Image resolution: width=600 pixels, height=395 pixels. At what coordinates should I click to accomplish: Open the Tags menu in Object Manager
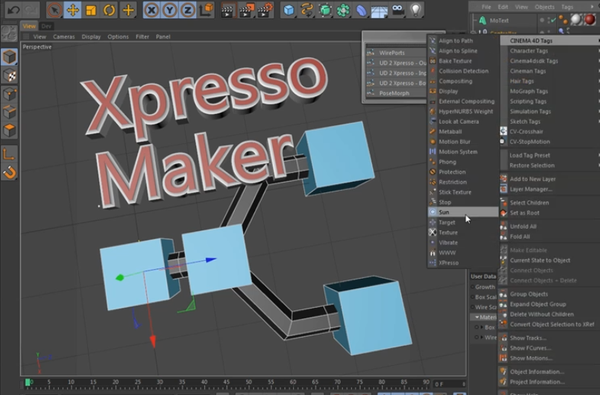[567, 7]
